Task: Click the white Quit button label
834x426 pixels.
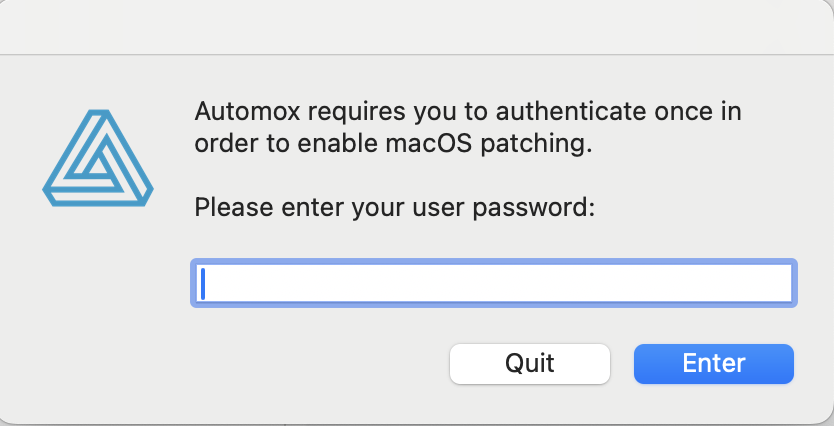Action: 530,364
